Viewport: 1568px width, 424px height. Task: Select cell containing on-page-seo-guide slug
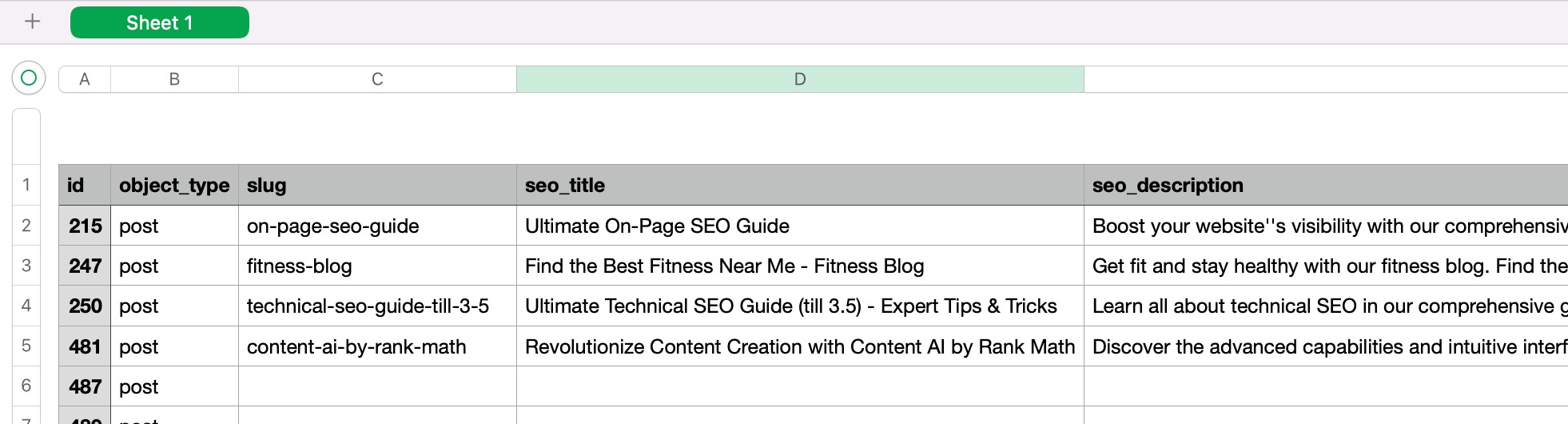(377, 226)
